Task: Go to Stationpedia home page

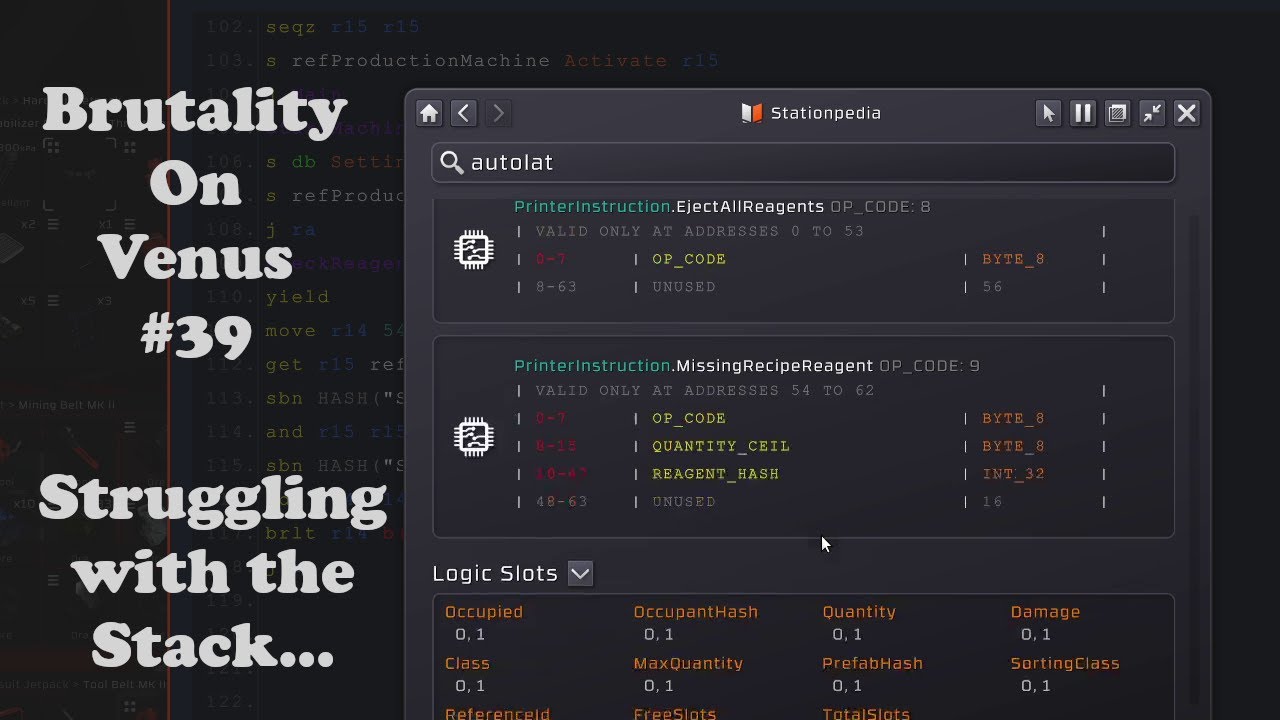Action: [430, 113]
